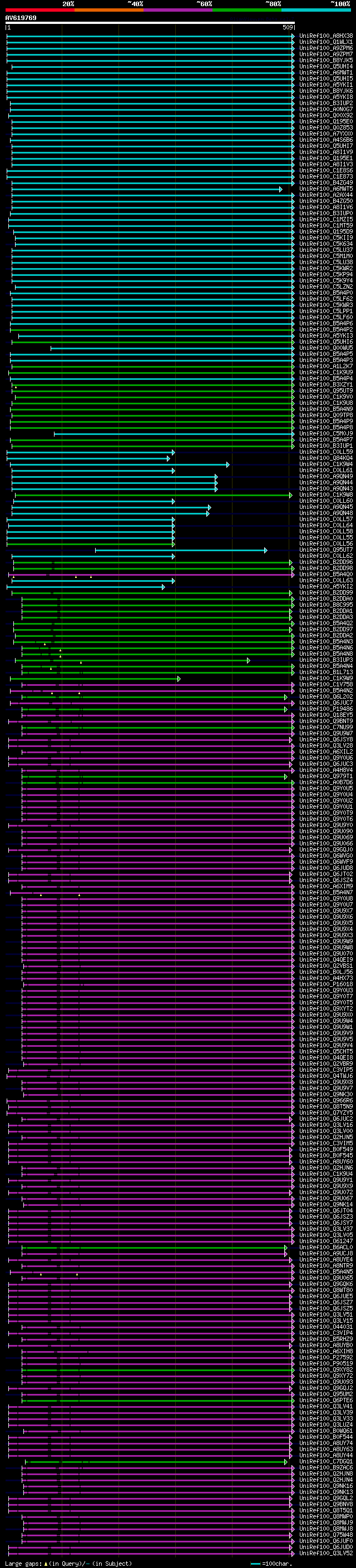Click UniRef100_C1E8S6 hit label

tap(326, 170)
